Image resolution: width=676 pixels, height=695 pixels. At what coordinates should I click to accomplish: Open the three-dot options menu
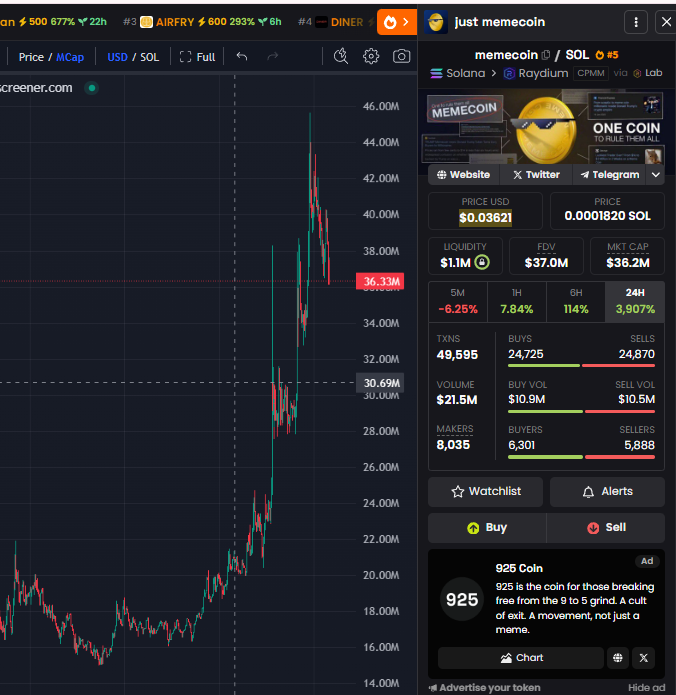636,22
